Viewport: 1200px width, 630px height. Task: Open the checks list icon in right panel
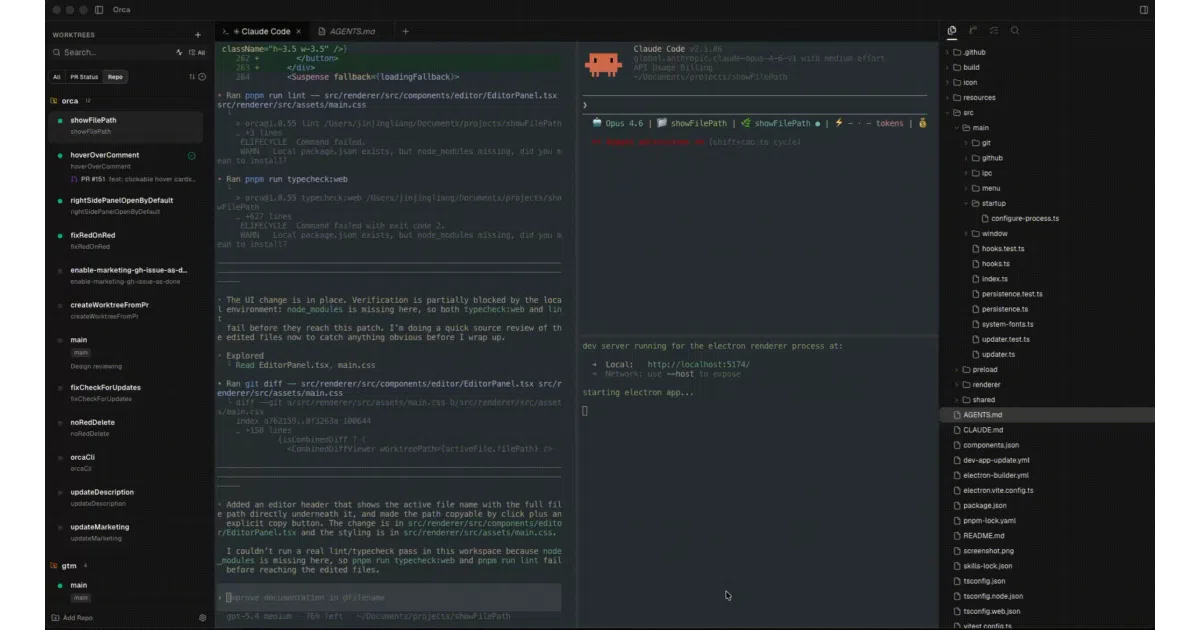click(994, 31)
